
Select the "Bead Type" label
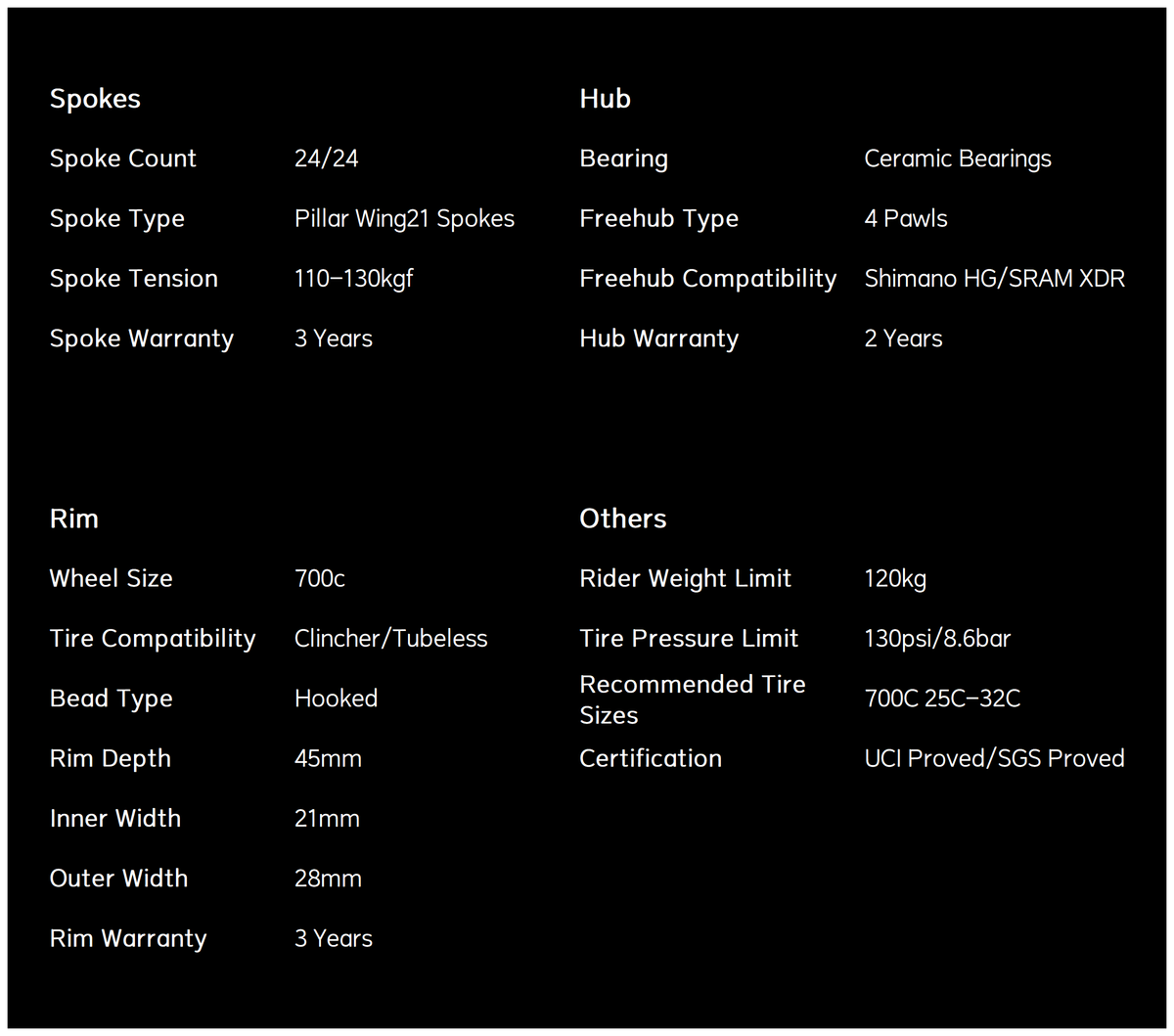click(x=112, y=699)
